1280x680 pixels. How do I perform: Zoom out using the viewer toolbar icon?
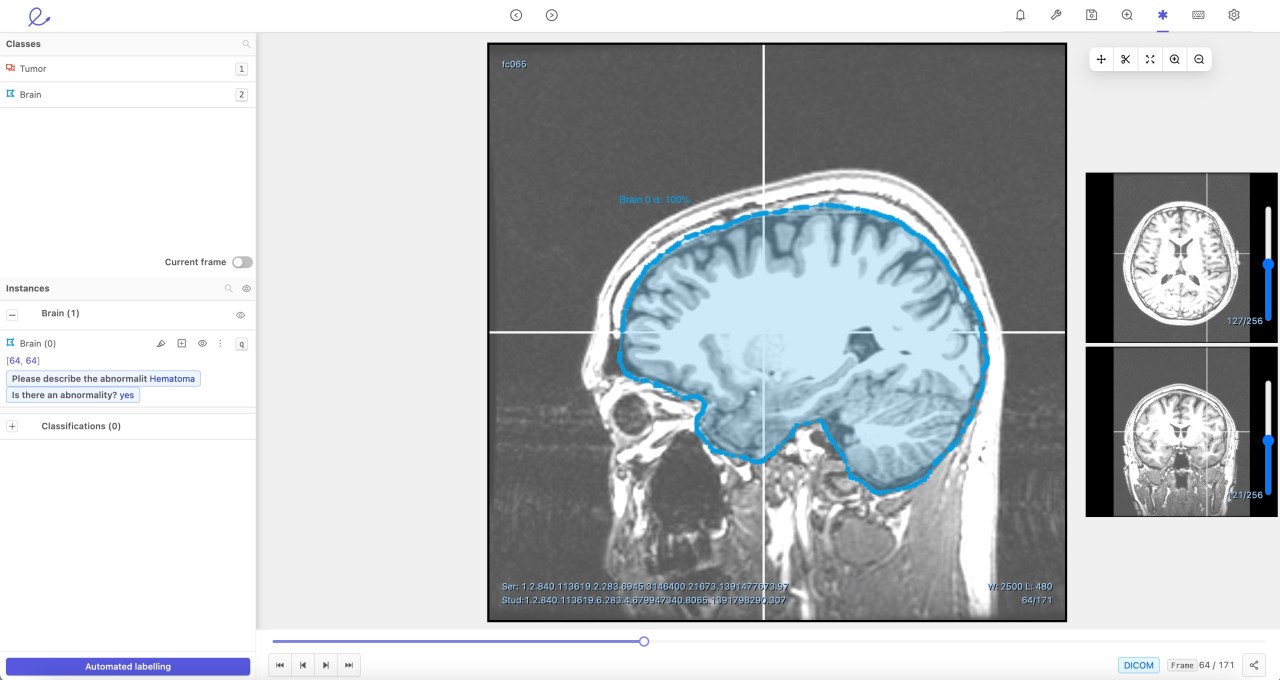(1199, 59)
